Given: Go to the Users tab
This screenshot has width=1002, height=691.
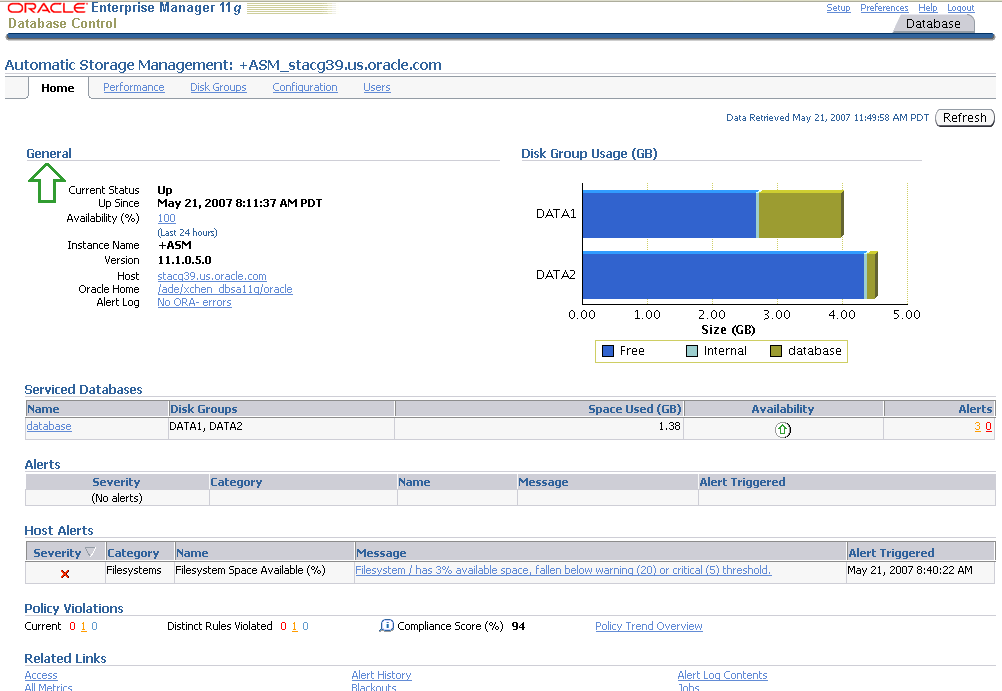Looking at the screenshot, I should (x=376, y=88).
